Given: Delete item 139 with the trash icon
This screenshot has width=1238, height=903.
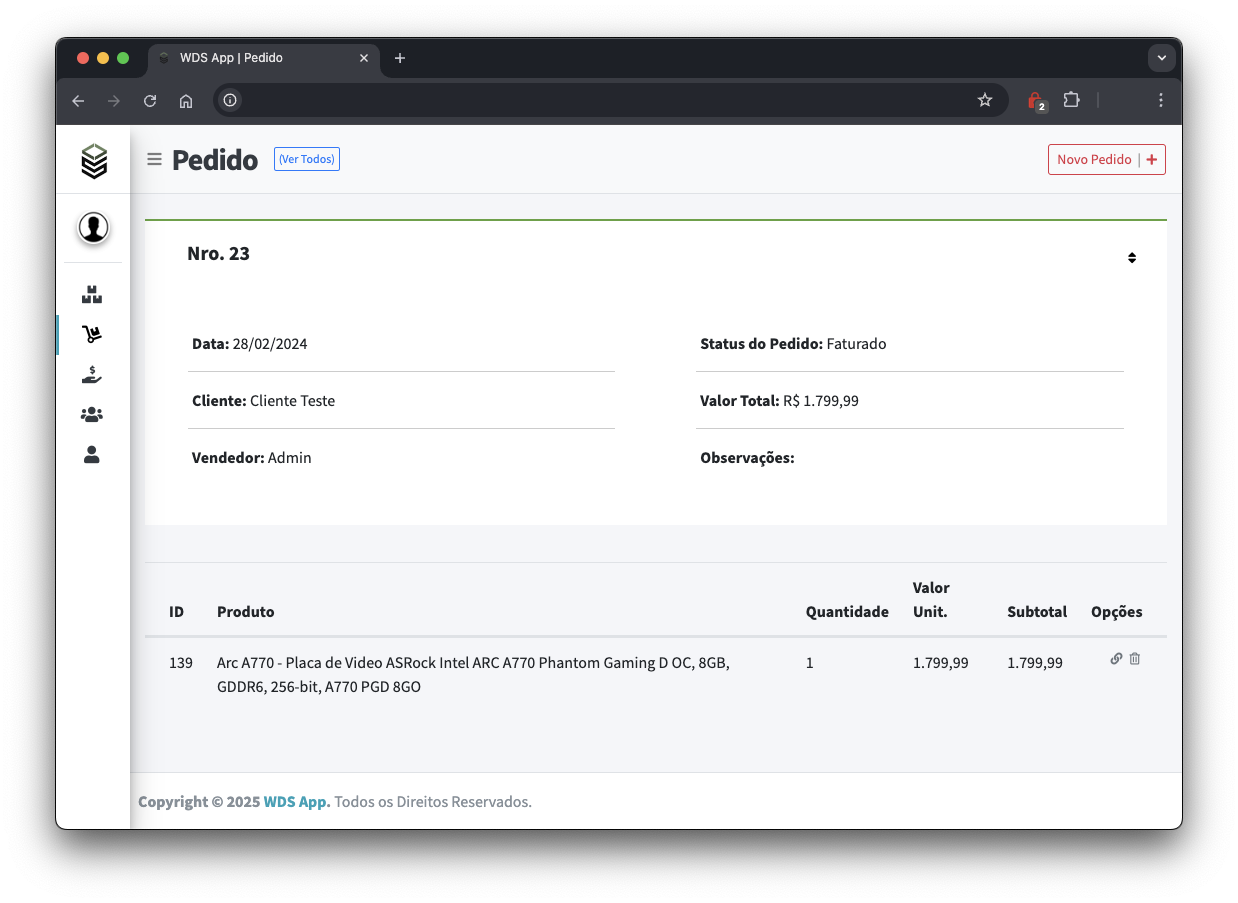Looking at the screenshot, I should tap(1135, 658).
